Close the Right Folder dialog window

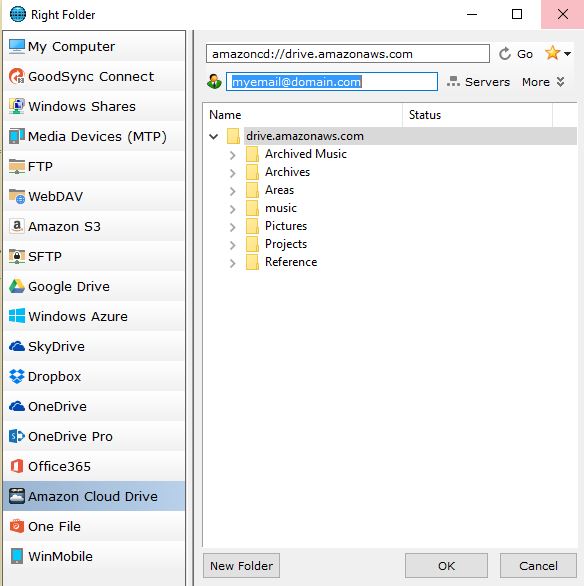pyautogui.click(x=562, y=14)
